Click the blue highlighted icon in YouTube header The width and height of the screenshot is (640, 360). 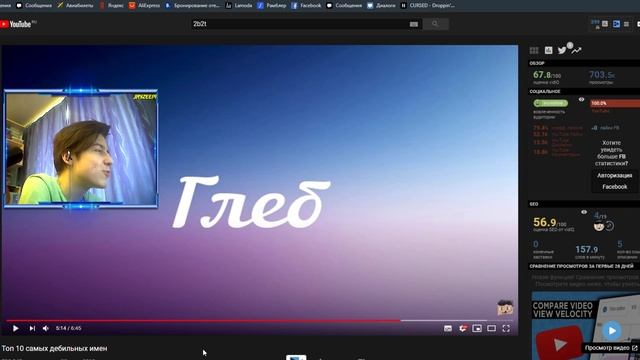click(x=616, y=24)
